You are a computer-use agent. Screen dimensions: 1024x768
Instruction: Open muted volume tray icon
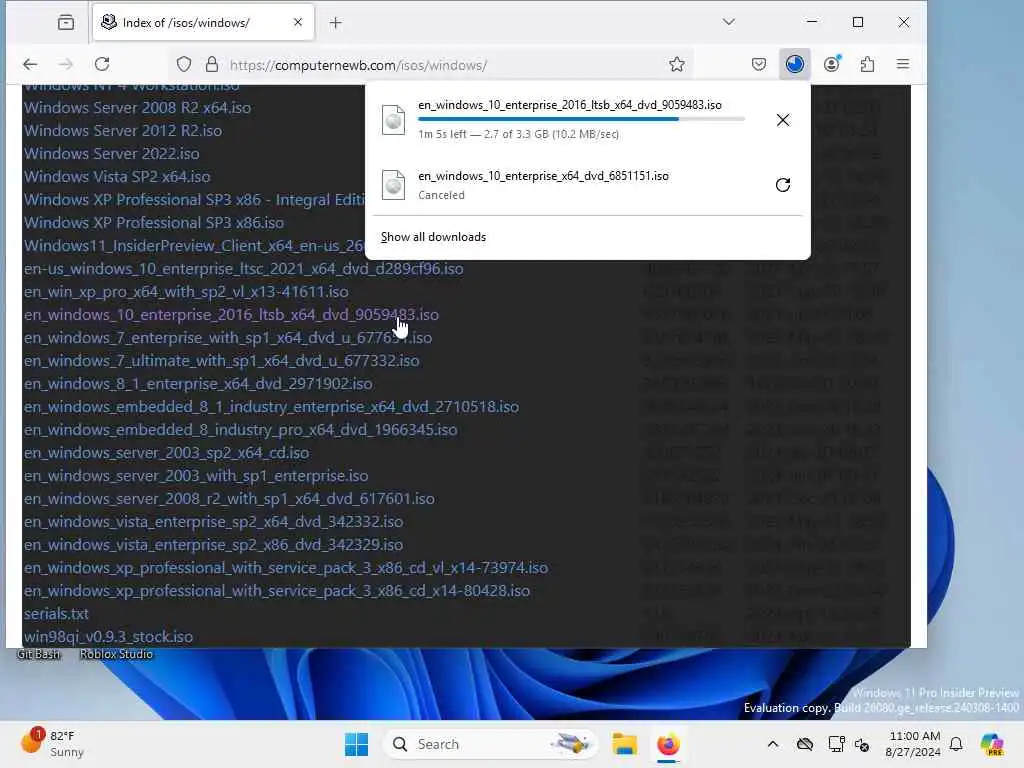[862, 744]
